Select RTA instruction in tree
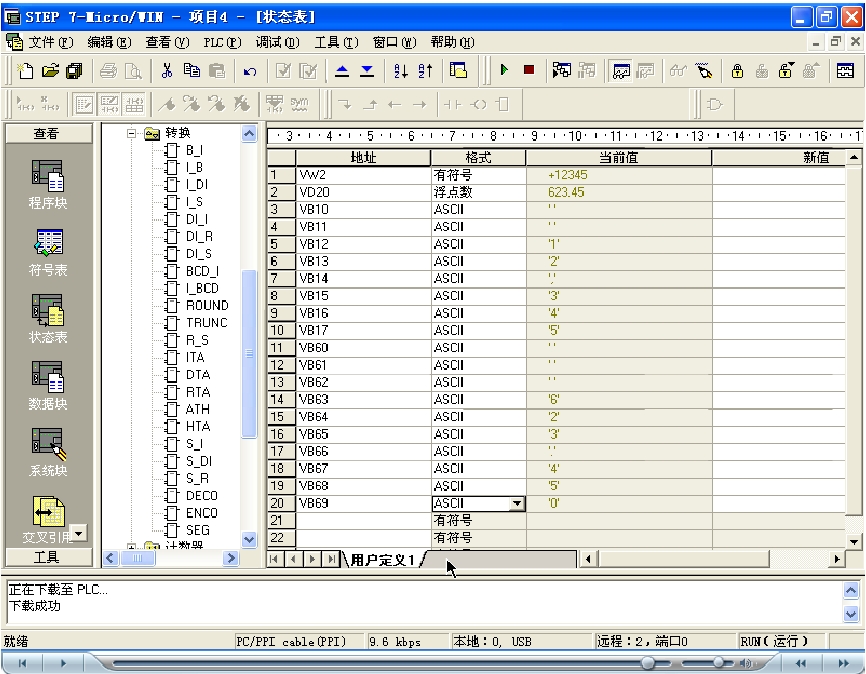This screenshot has width=866, height=674. coord(198,392)
